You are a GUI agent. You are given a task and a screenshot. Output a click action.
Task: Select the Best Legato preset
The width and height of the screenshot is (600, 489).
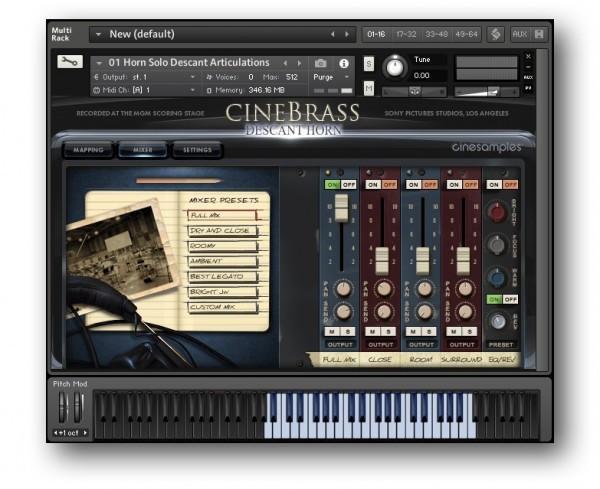222,277
